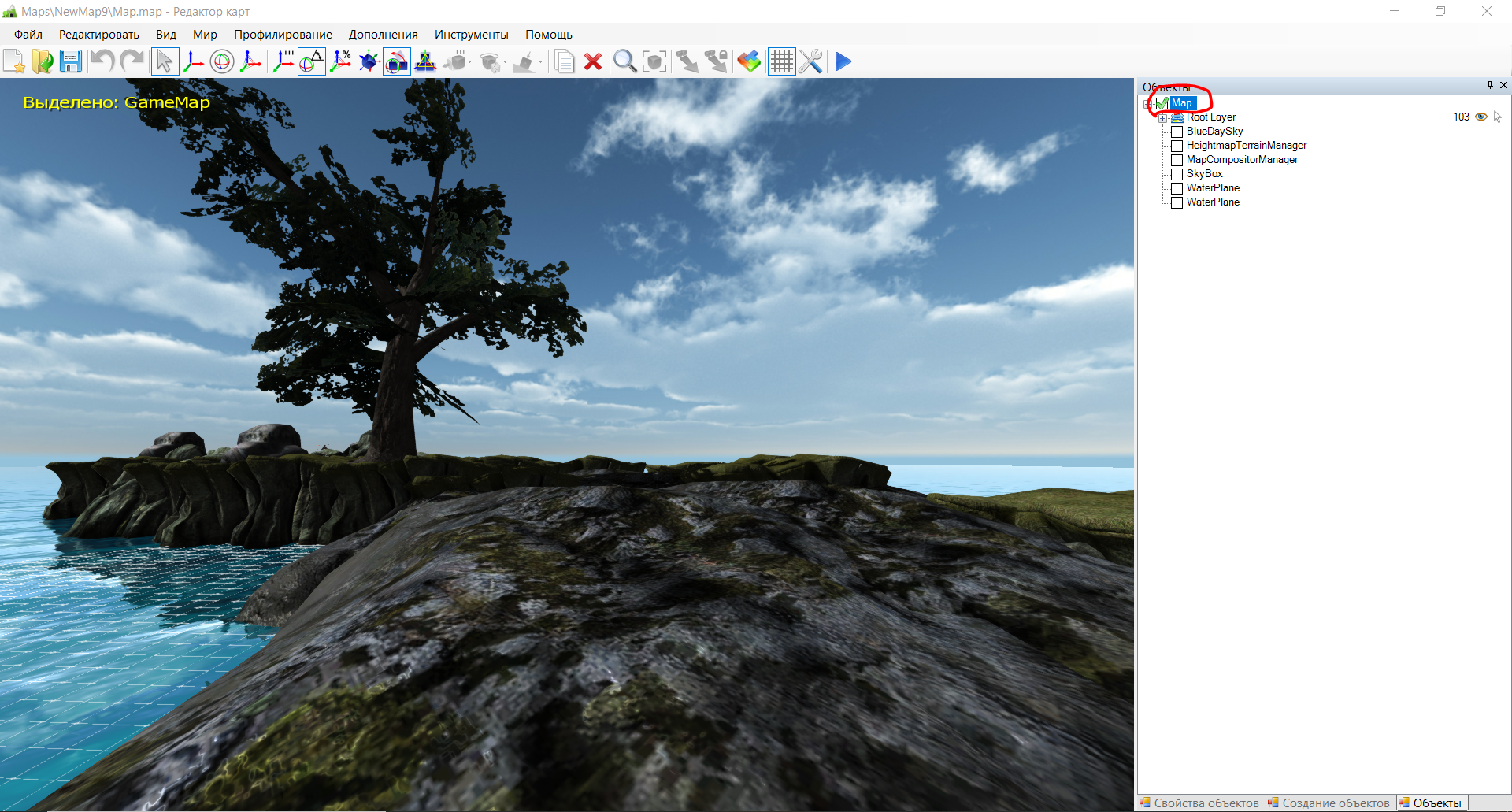Open the Помощь menu
Screen dimensions: 1512x812
[x=549, y=35]
